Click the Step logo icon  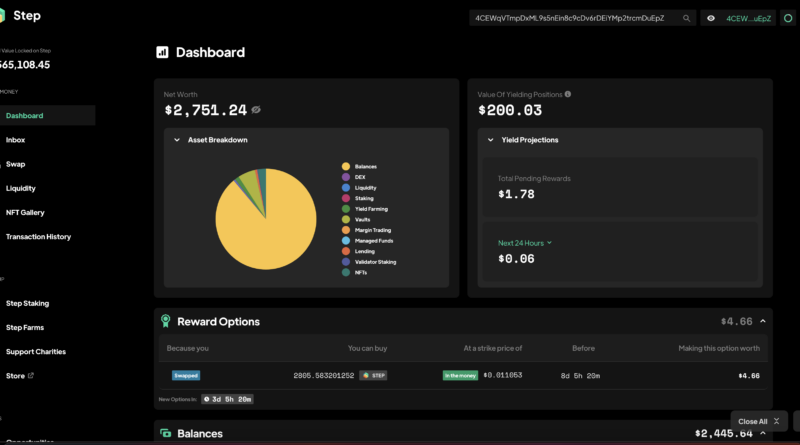point(7,17)
